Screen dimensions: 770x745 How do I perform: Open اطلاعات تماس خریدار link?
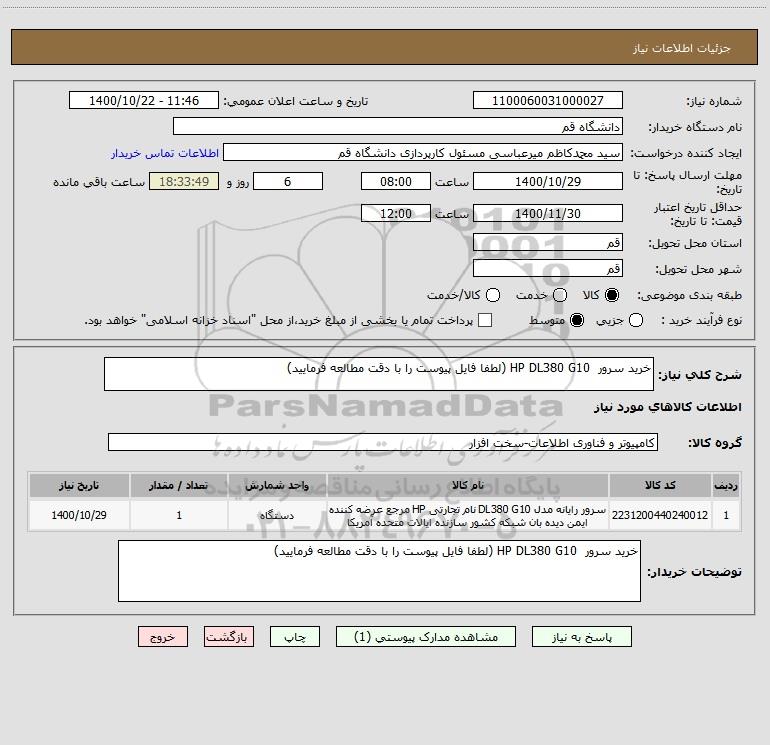click(x=165, y=153)
